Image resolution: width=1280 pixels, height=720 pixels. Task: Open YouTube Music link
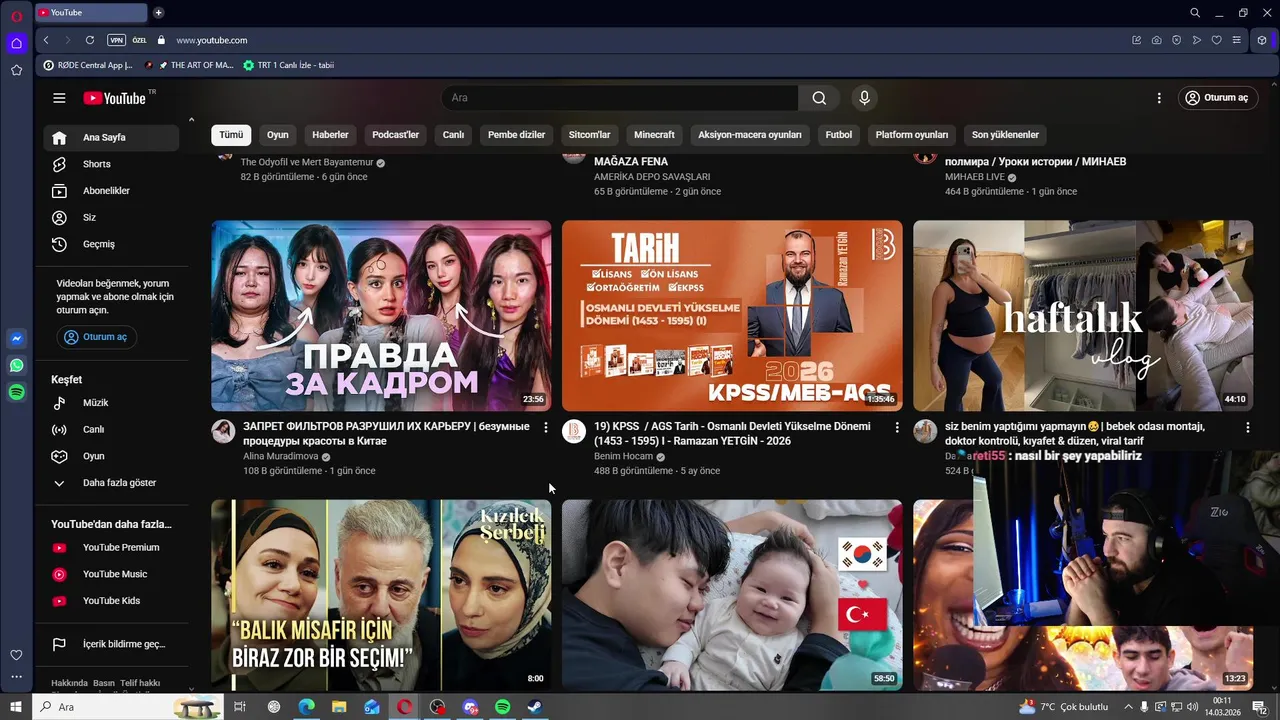click(111, 574)
